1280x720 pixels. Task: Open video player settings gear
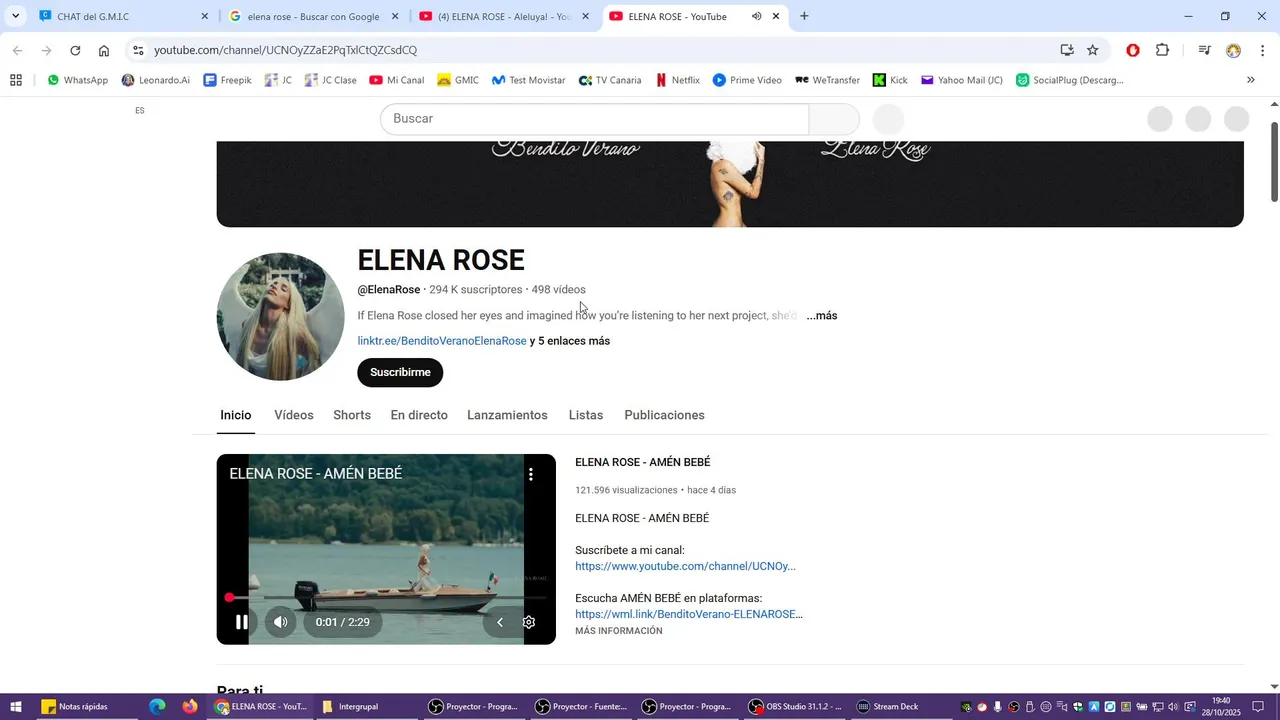[529, 622]
